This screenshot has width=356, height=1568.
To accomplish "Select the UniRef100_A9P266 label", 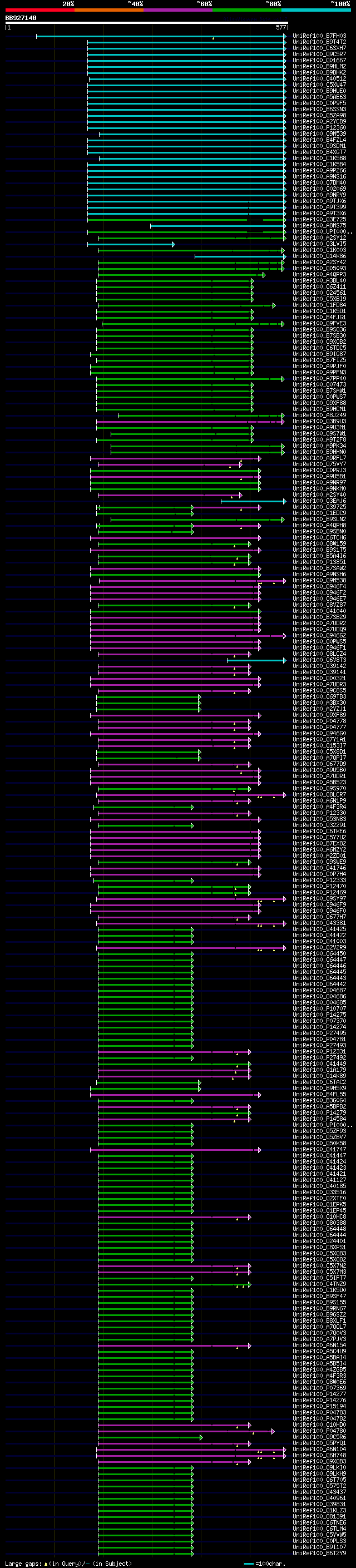I will [319, 170].
